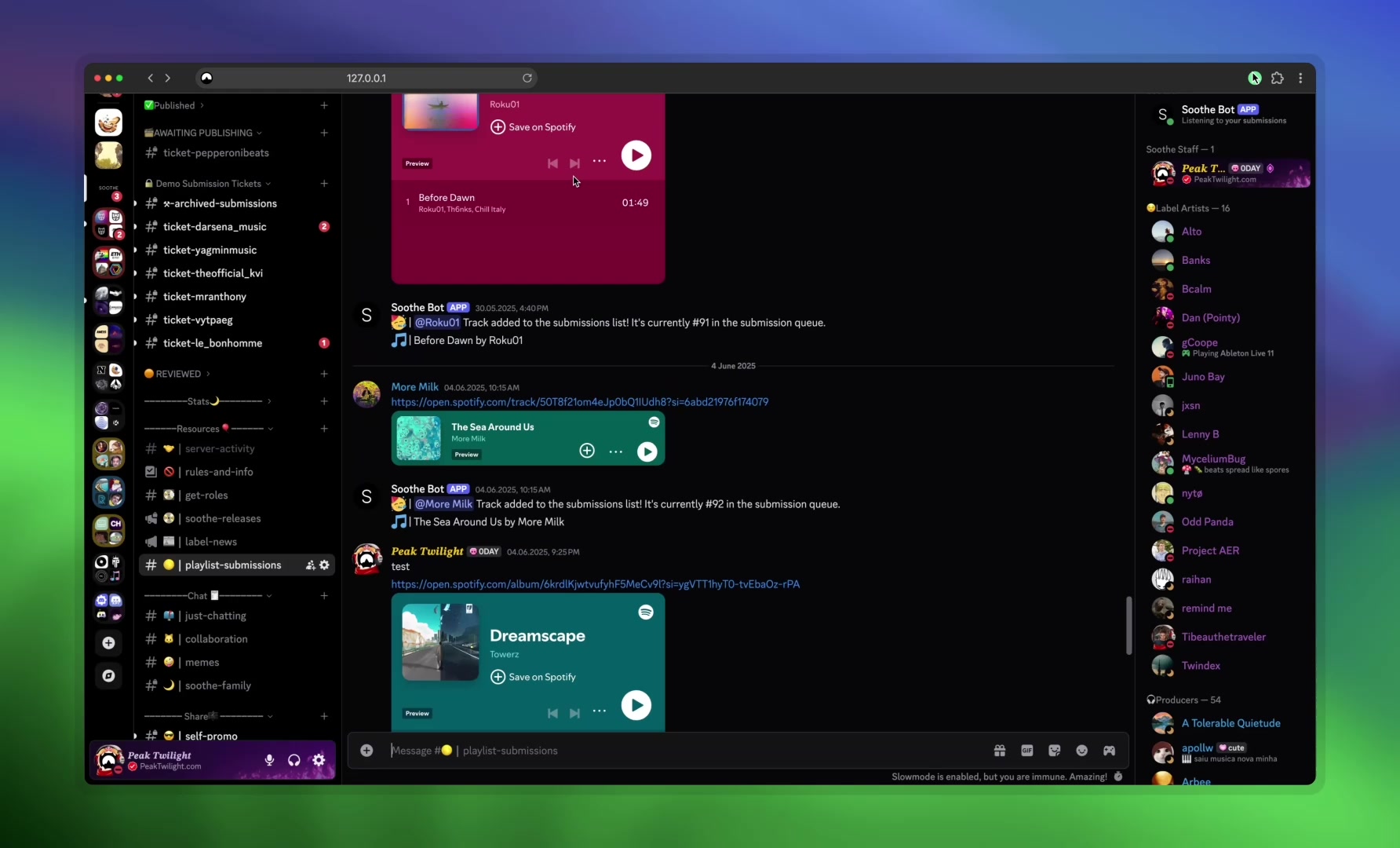Open more options on The Sea Around Us

(616, 451)
